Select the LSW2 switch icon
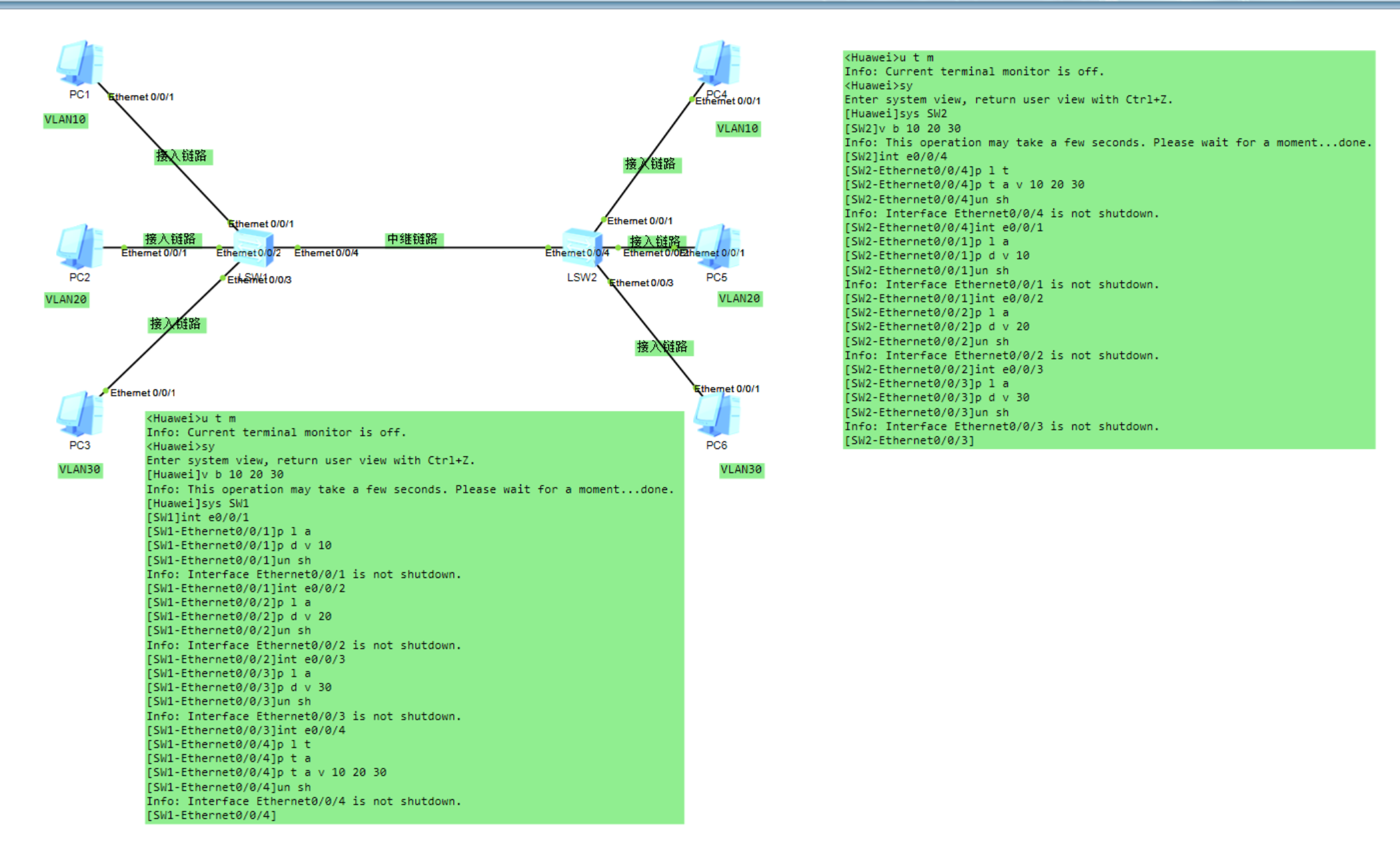This screenshot has width=1400, height=859. point(582,247)
